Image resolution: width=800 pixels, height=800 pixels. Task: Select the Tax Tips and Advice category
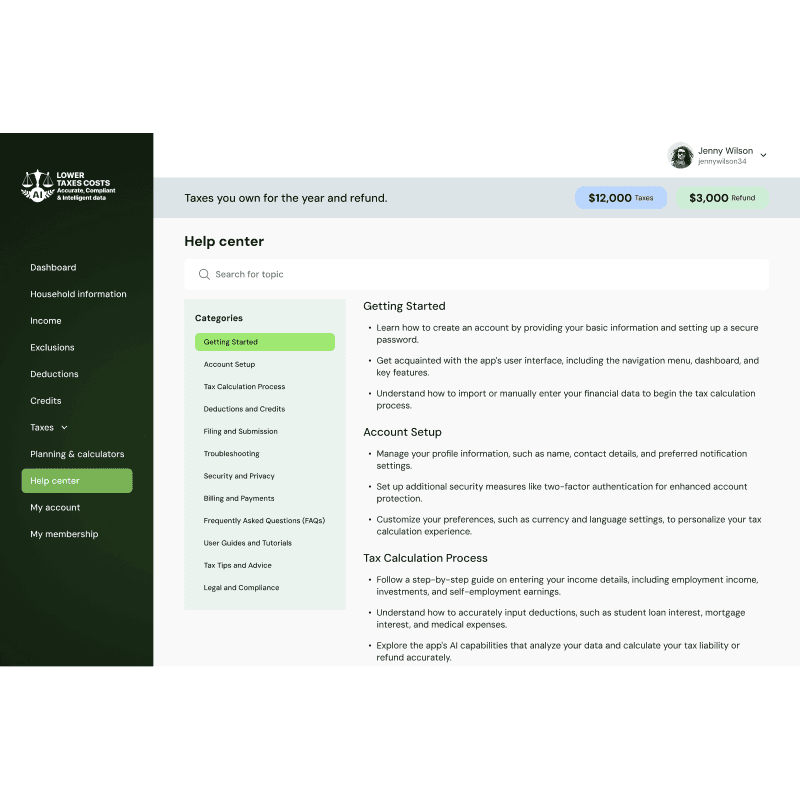pyautogui.click(x=238, y=565)
